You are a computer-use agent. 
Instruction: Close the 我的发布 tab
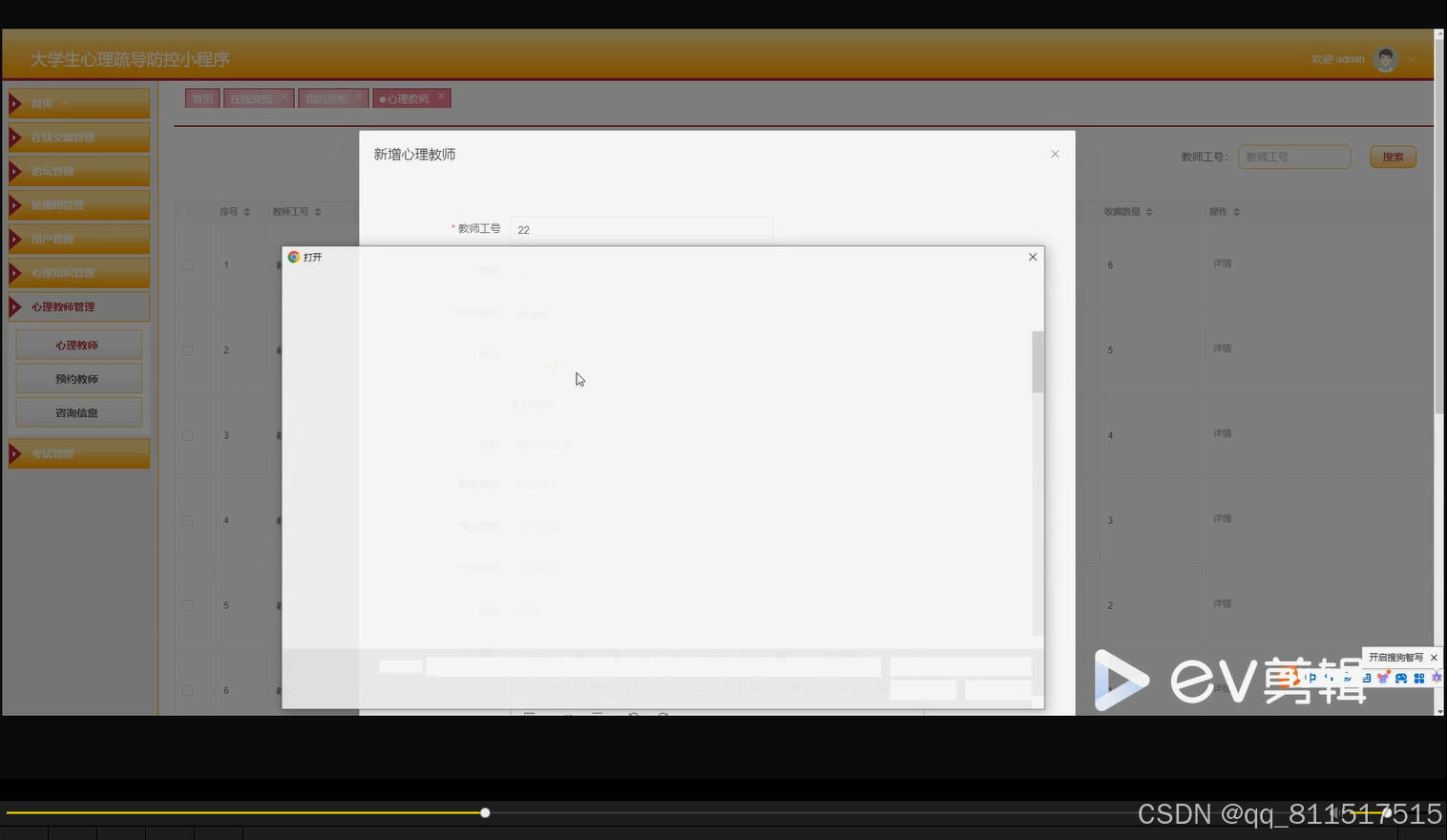click(359, 96)
